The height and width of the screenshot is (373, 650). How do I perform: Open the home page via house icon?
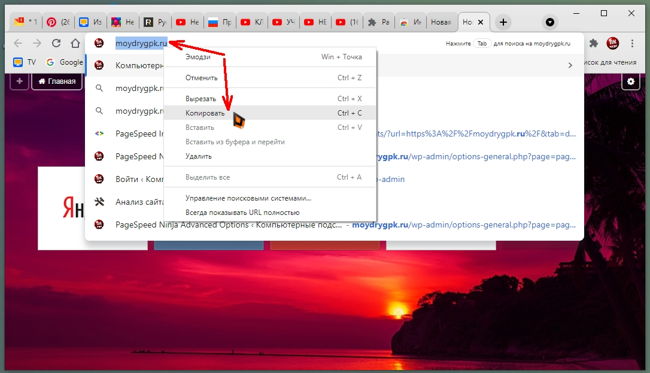(75, 43)
